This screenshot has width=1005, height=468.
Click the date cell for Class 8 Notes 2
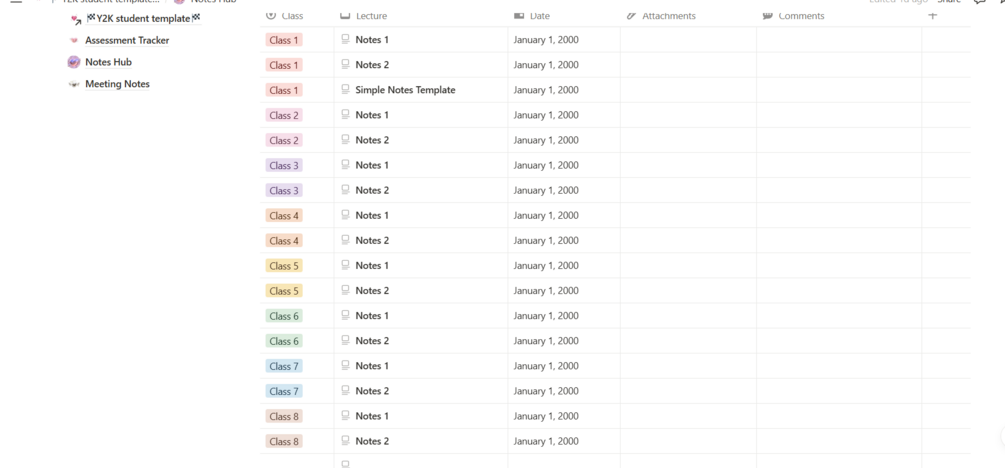point(546,441)
